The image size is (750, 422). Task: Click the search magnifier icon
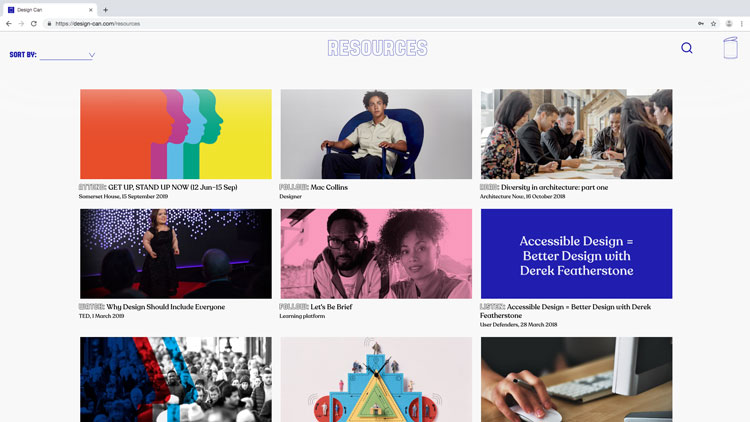click(x=687, y=48)
